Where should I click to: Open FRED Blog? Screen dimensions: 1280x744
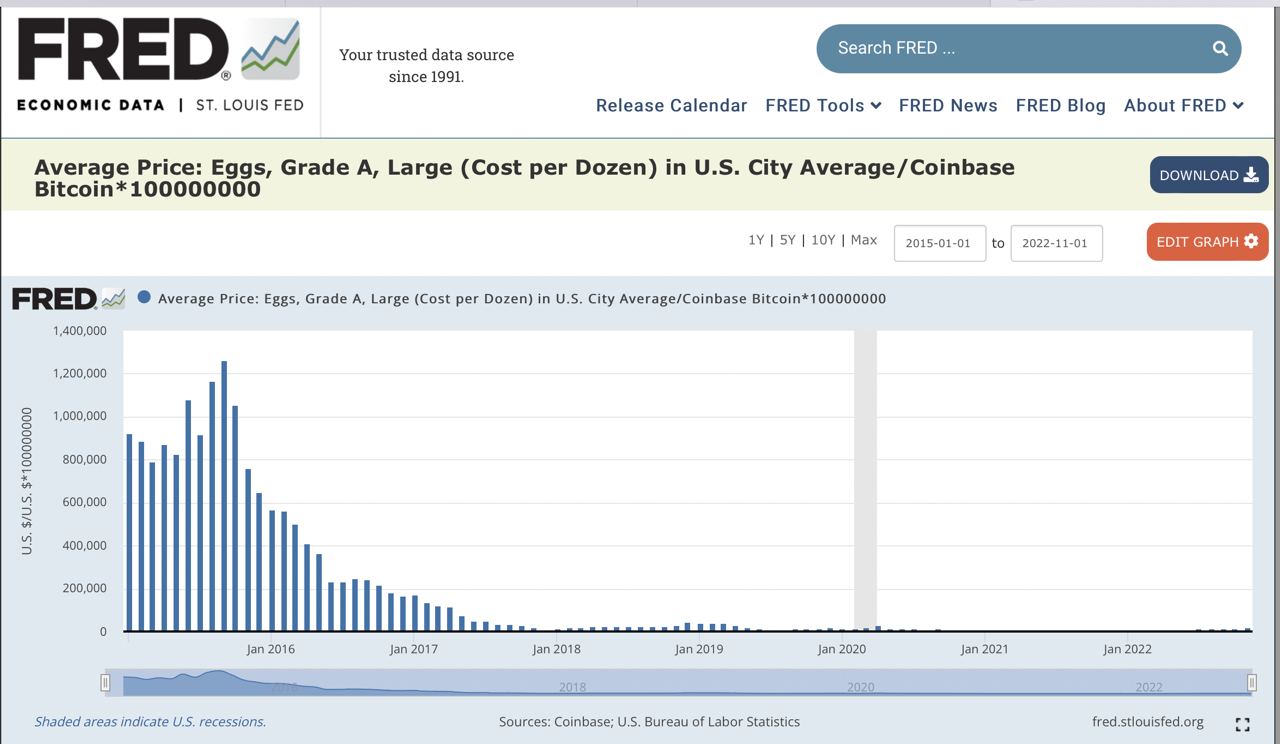[x=1061, y=105]
